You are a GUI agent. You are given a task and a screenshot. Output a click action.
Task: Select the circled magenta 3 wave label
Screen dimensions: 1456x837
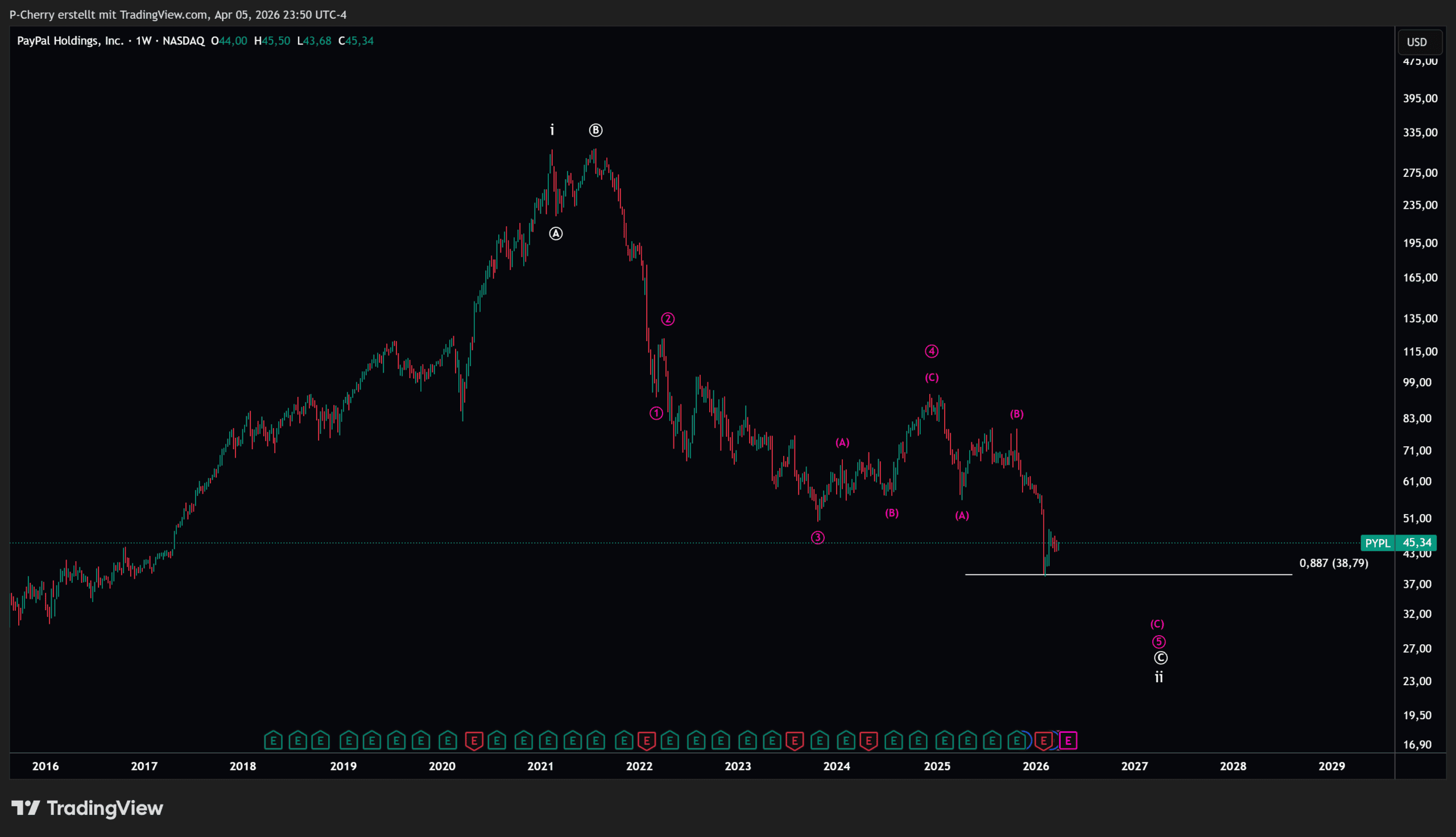[x=817, y=537]
